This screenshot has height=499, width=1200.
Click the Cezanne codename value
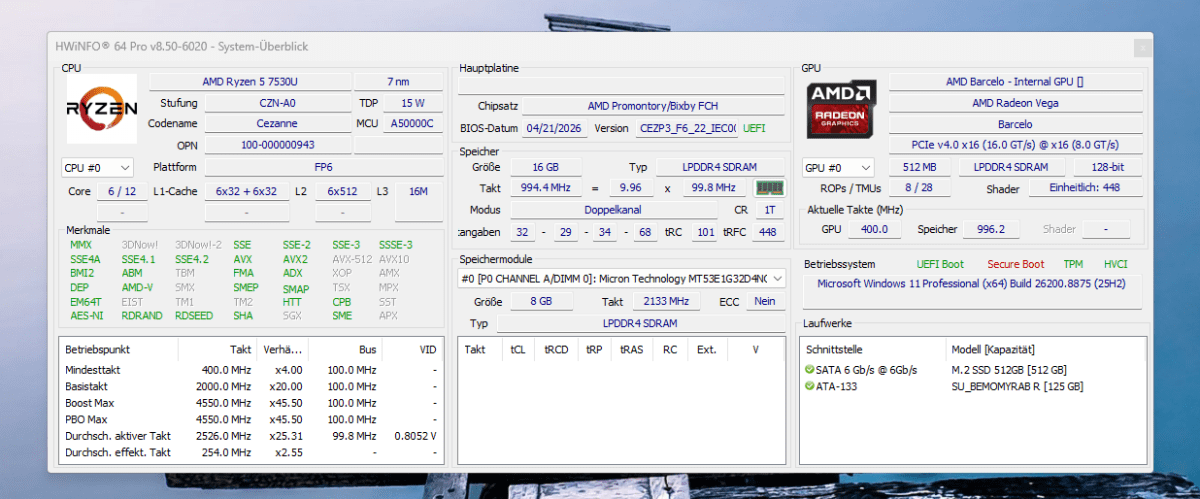(x=276, y=124)
